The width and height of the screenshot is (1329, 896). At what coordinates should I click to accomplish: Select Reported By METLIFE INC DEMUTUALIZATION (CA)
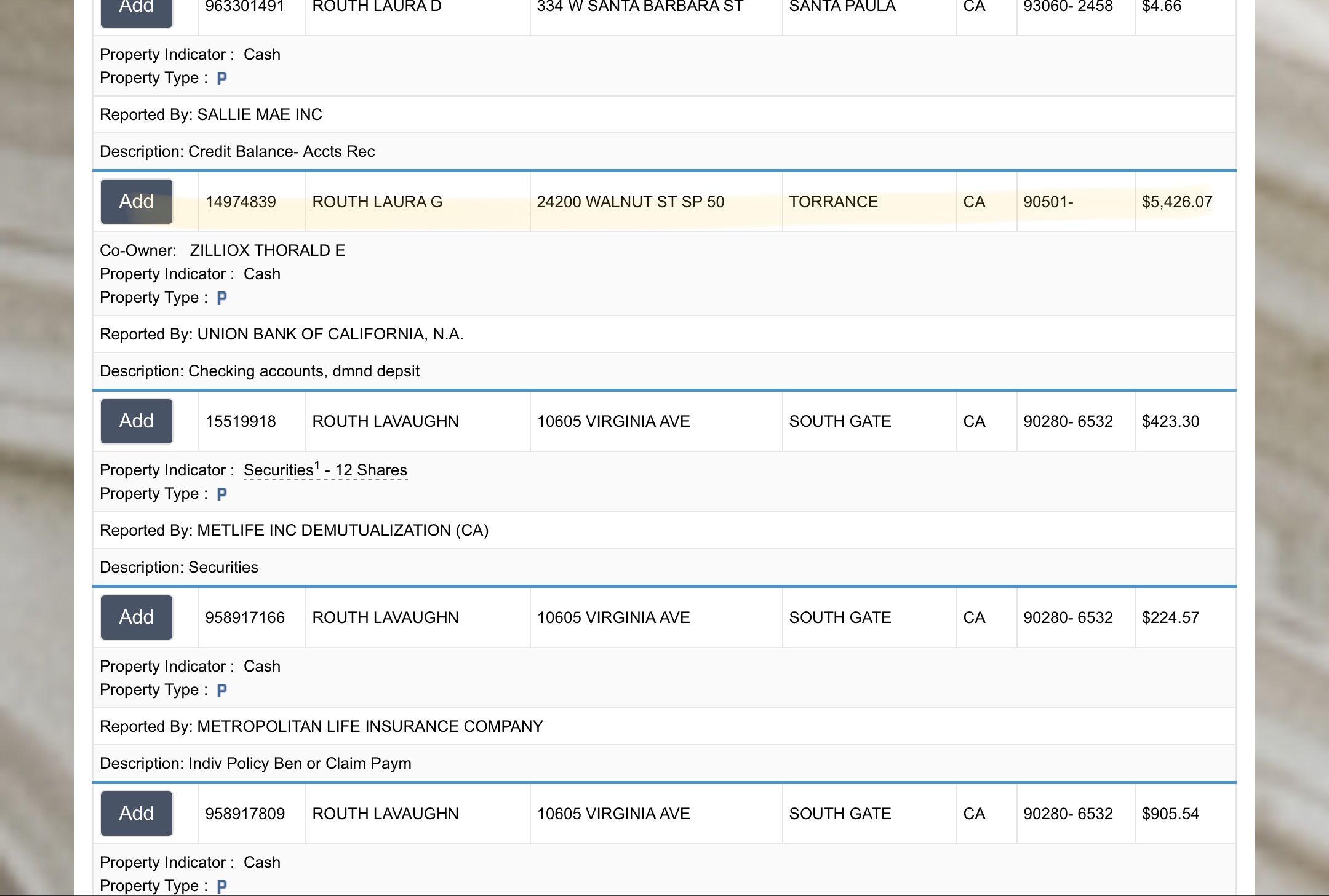(343, 530)
